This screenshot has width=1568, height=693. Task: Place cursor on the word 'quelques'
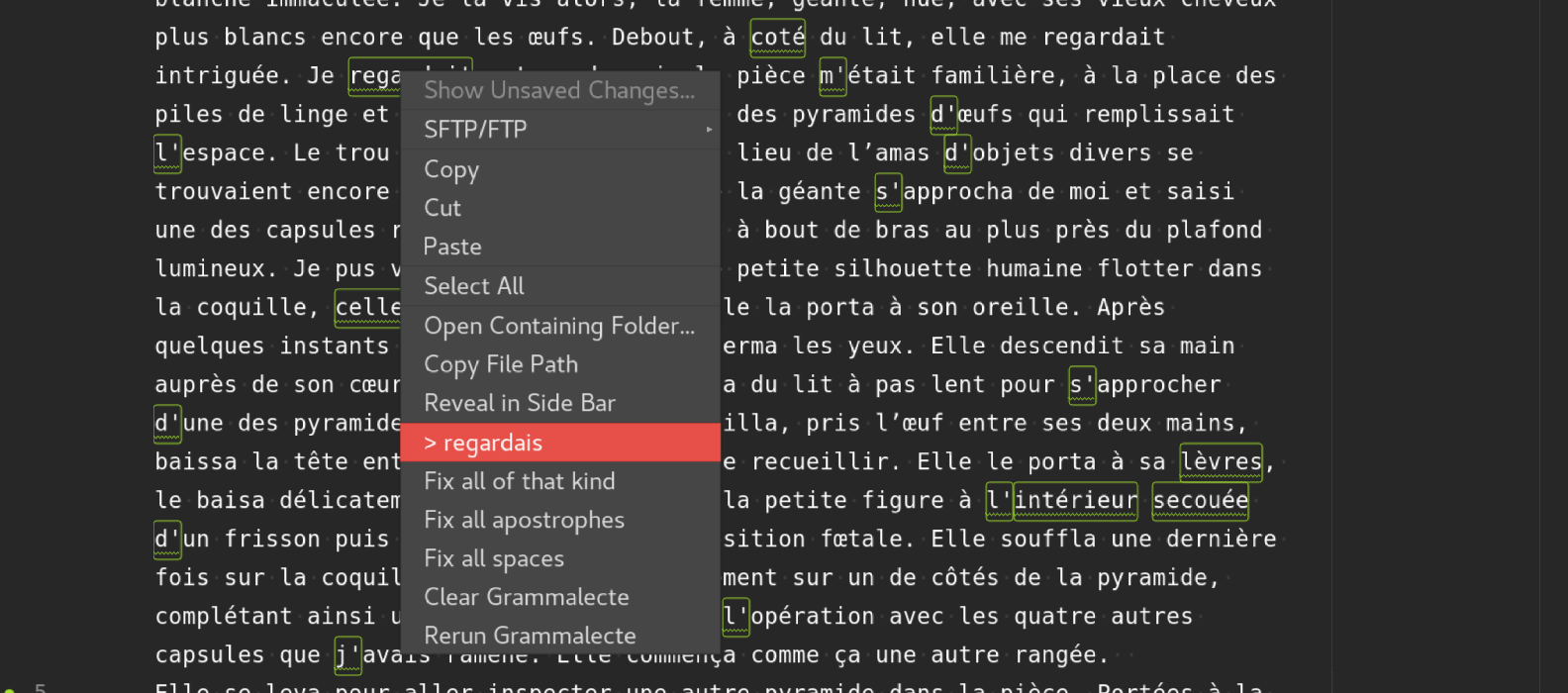click(210, 346)
